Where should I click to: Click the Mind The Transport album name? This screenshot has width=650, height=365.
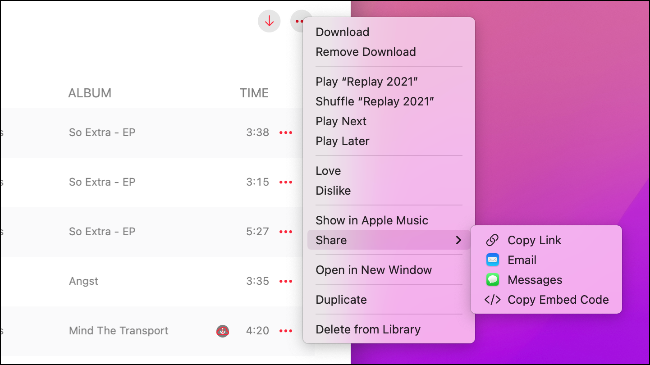119,331
